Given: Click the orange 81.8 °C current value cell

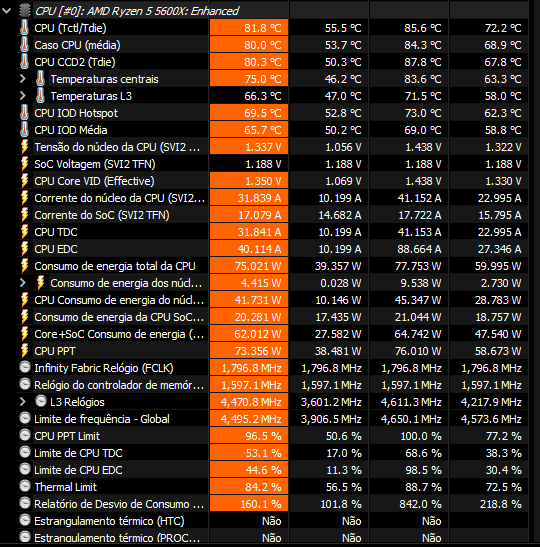Looking at the screenshot, I should (249, 28).
